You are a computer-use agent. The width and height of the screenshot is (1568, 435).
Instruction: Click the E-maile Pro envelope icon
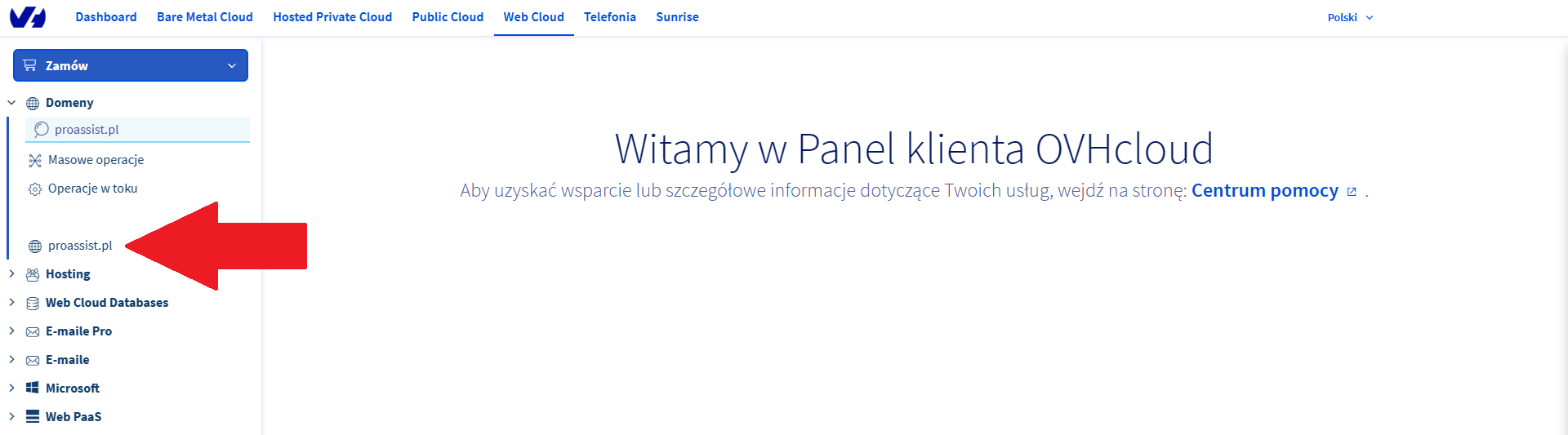coord(33,331)
